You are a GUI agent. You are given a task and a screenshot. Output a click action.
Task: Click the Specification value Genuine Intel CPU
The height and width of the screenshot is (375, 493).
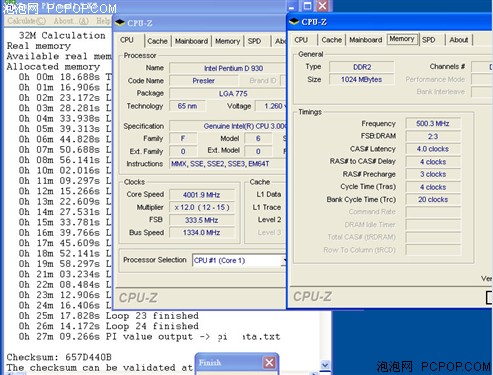point(228,126)
